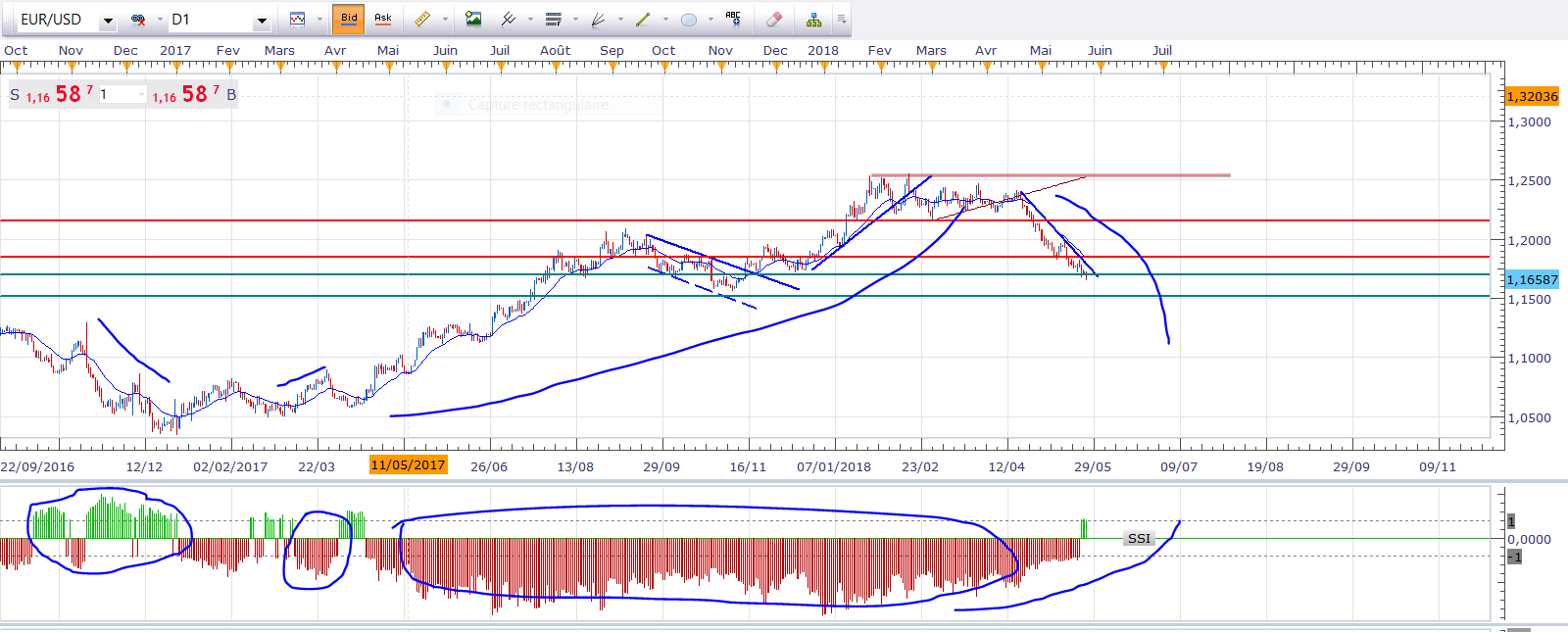The height and width of the screenshot is (632, 1568).
Task: Select the eraser tool in the toolbar
Action: pyautogui.click(x=773, y=19)
